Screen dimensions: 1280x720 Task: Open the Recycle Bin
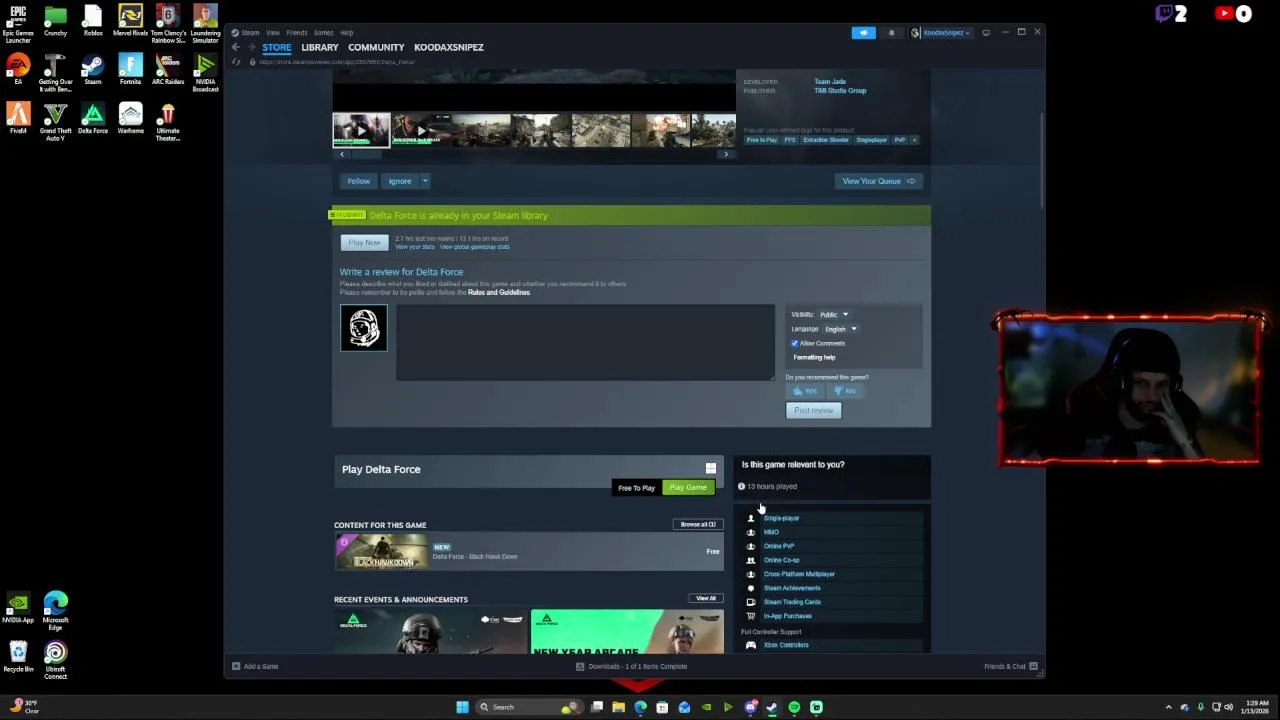(x=18, y=658)
